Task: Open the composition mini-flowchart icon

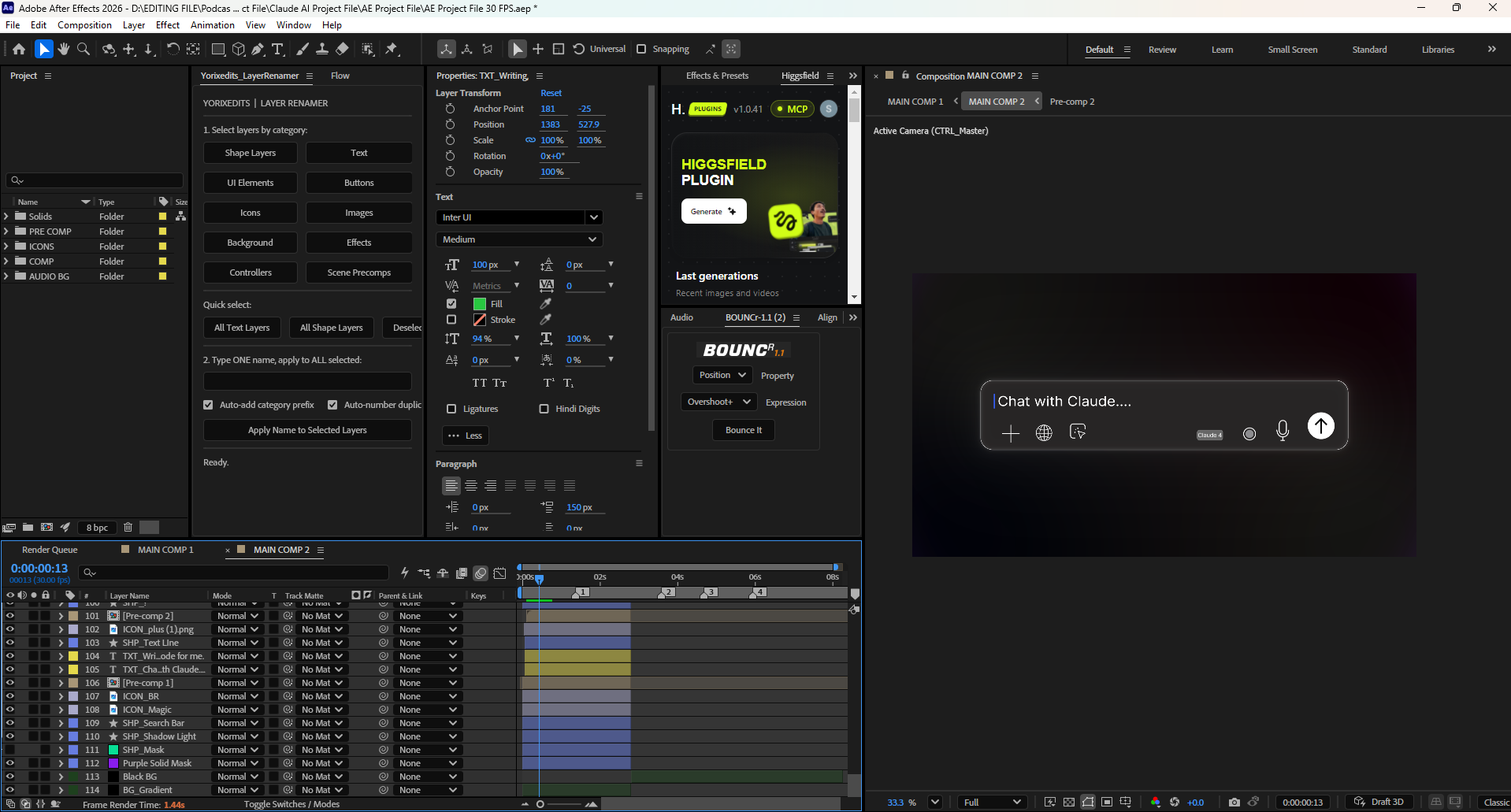Action: click(424, 573)
